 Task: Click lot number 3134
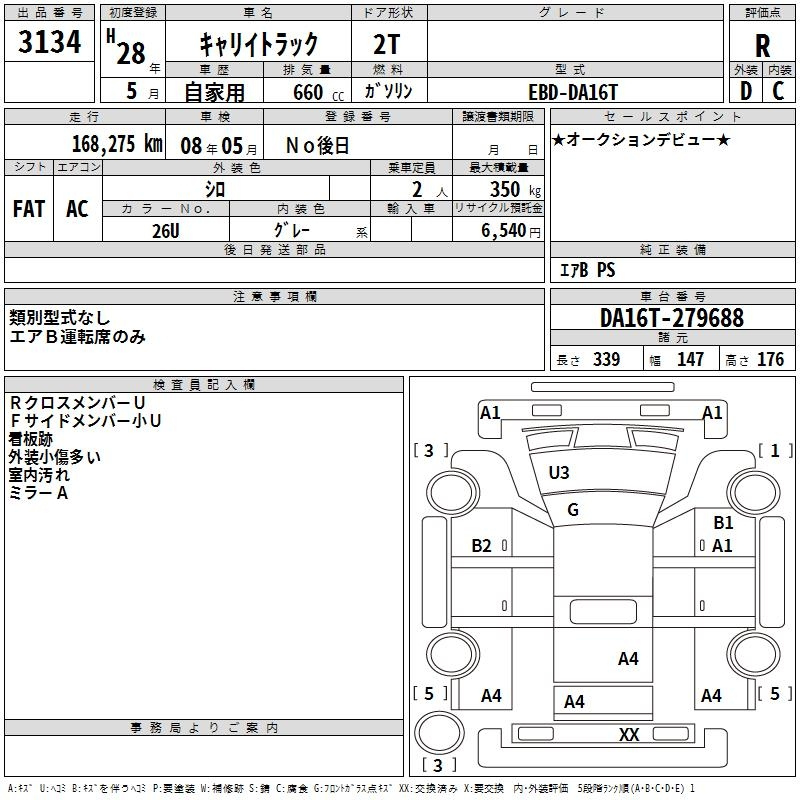coord(49,41)
